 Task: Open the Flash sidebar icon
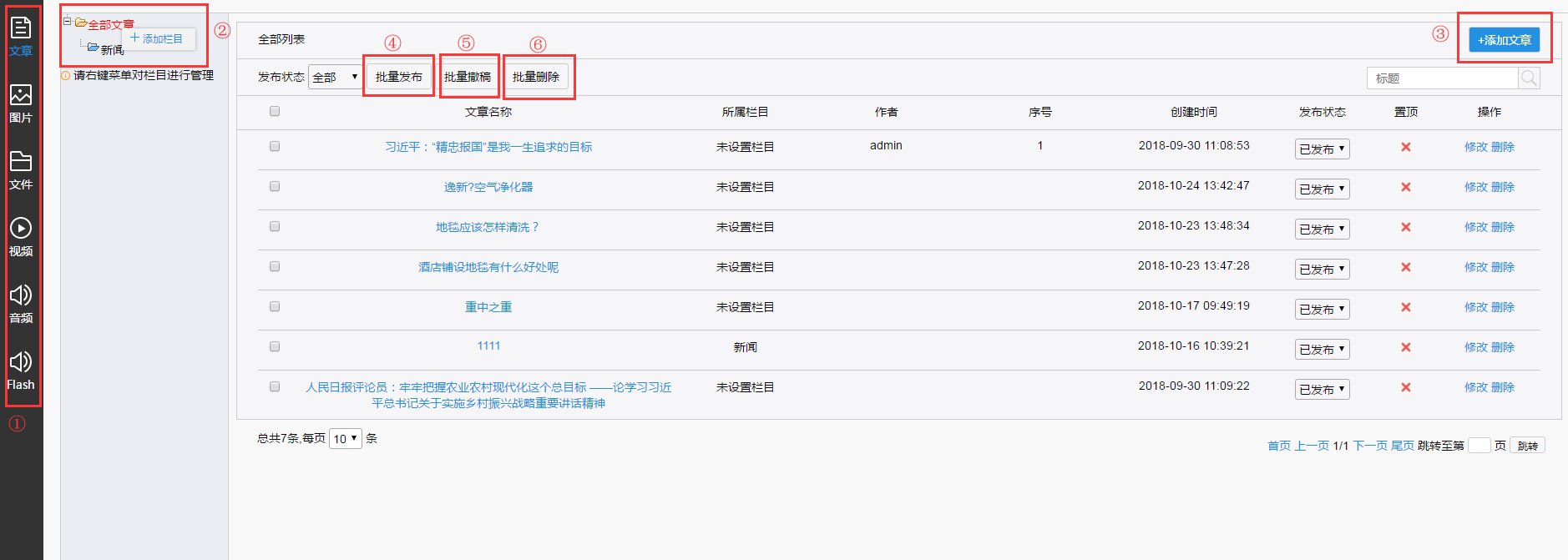[x=21, y=370]
